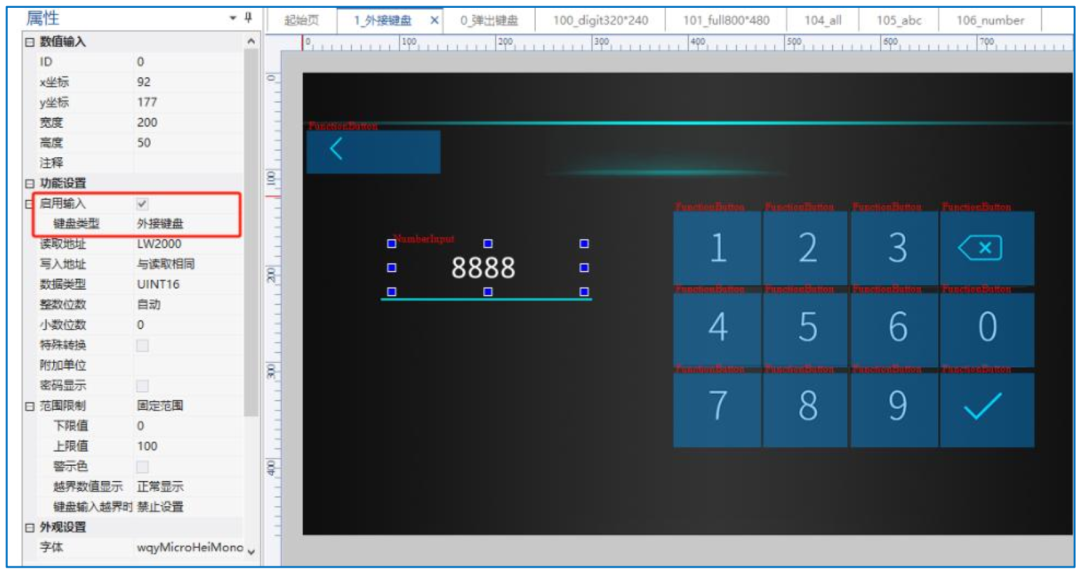Viewport: 1080px width, 575px height.
Task: Switch to the 起始页 tab
Action: 302,20
